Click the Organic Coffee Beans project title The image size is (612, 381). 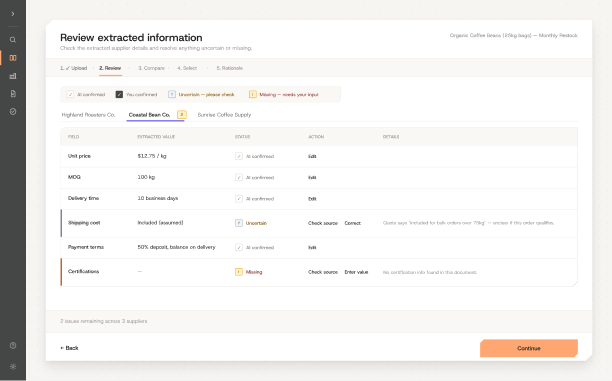pos(513,36)
